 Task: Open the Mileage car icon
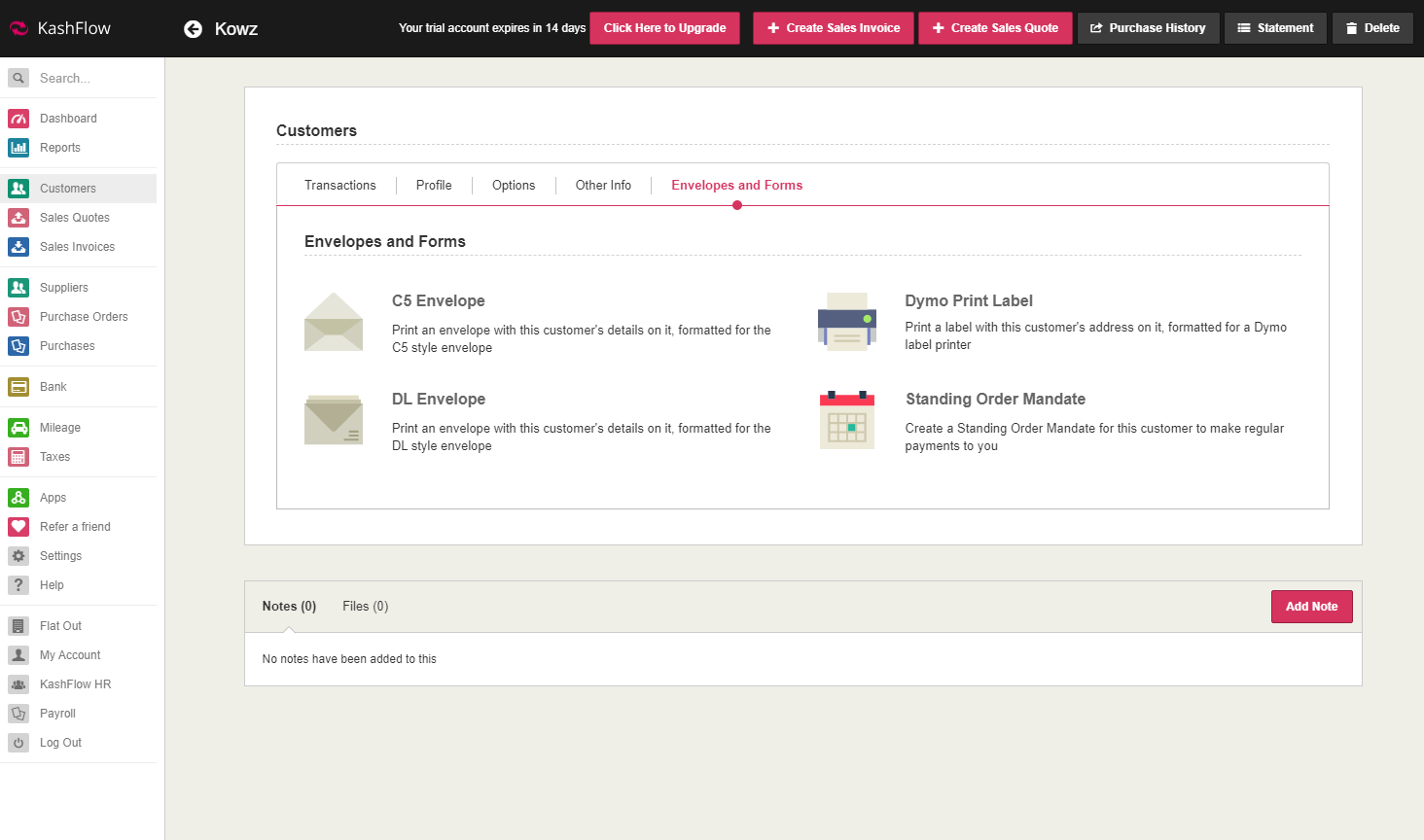tap(18, 428)
